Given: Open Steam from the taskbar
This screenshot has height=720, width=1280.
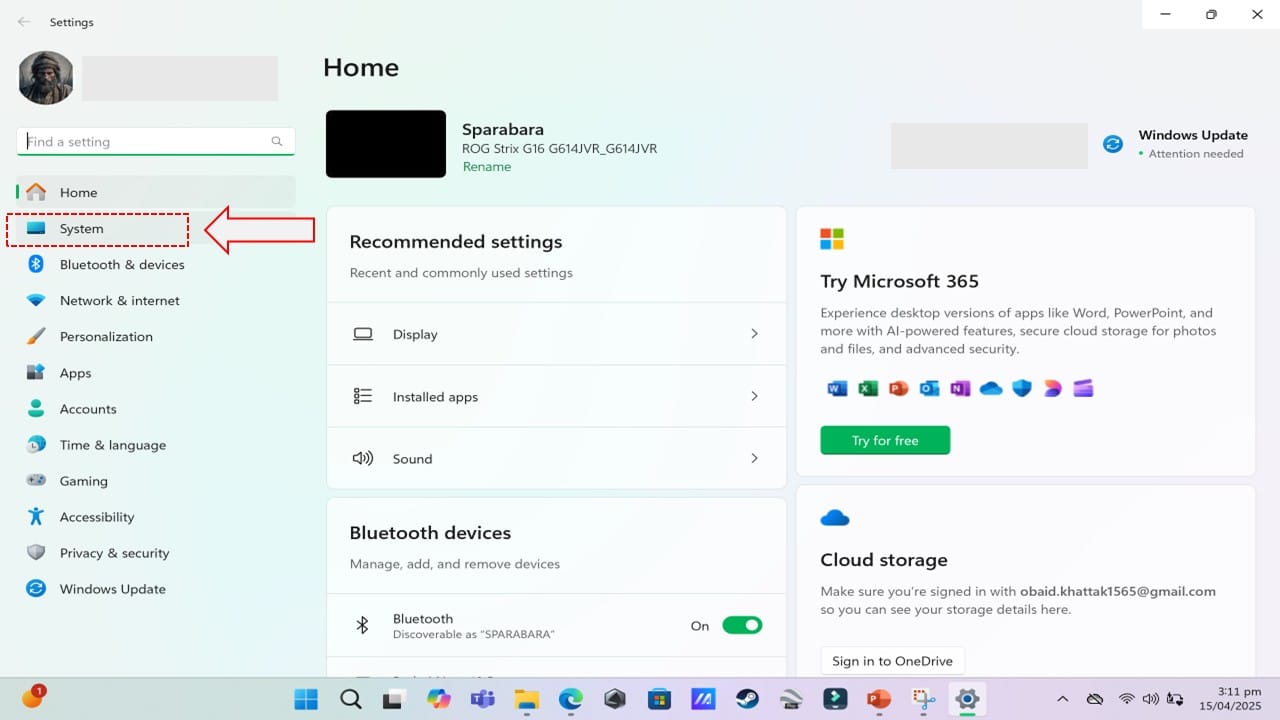Looking at the screenshot, I should [747, 699].
